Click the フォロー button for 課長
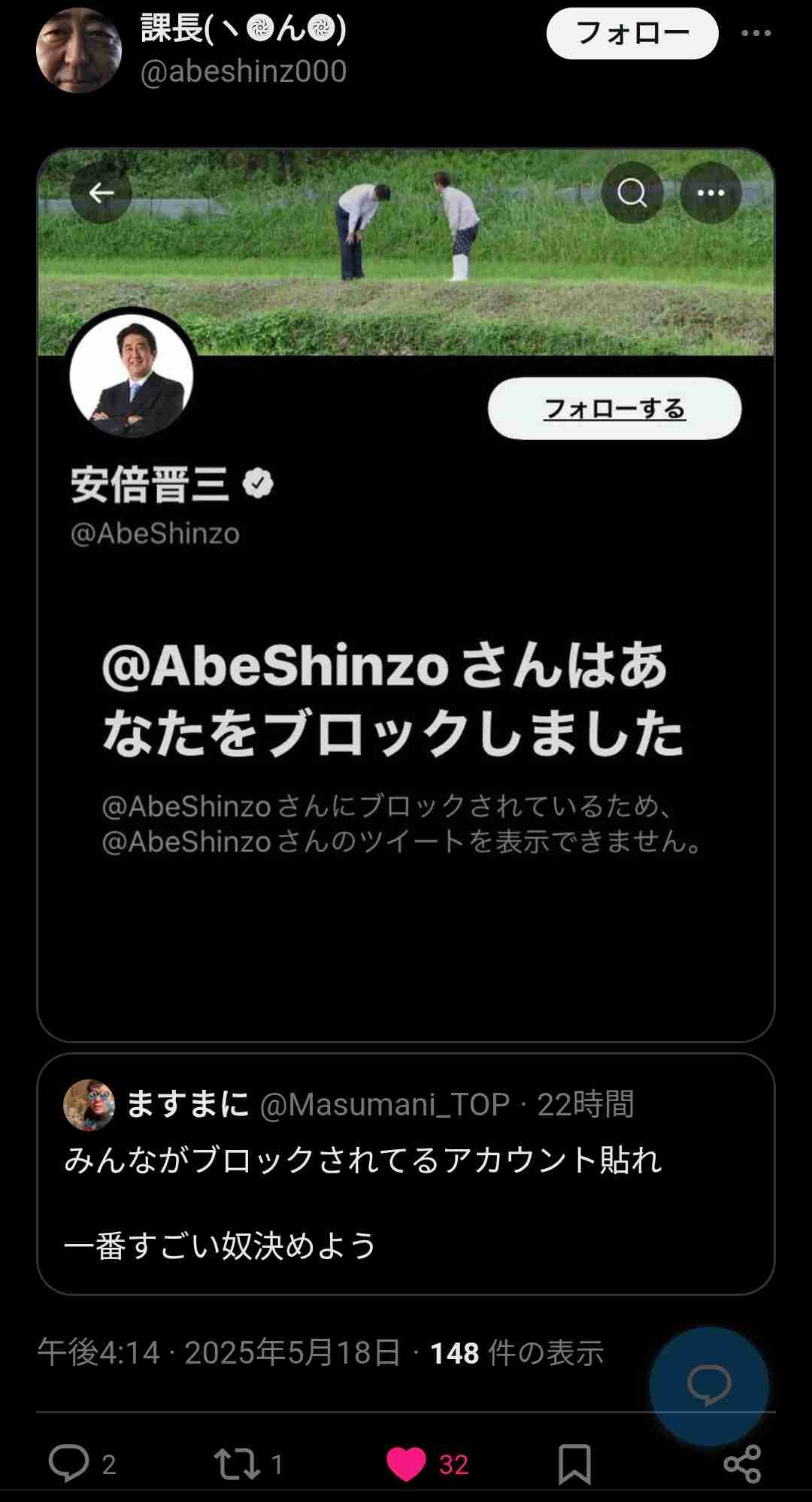812x1502 pixels. click(632, 33)
